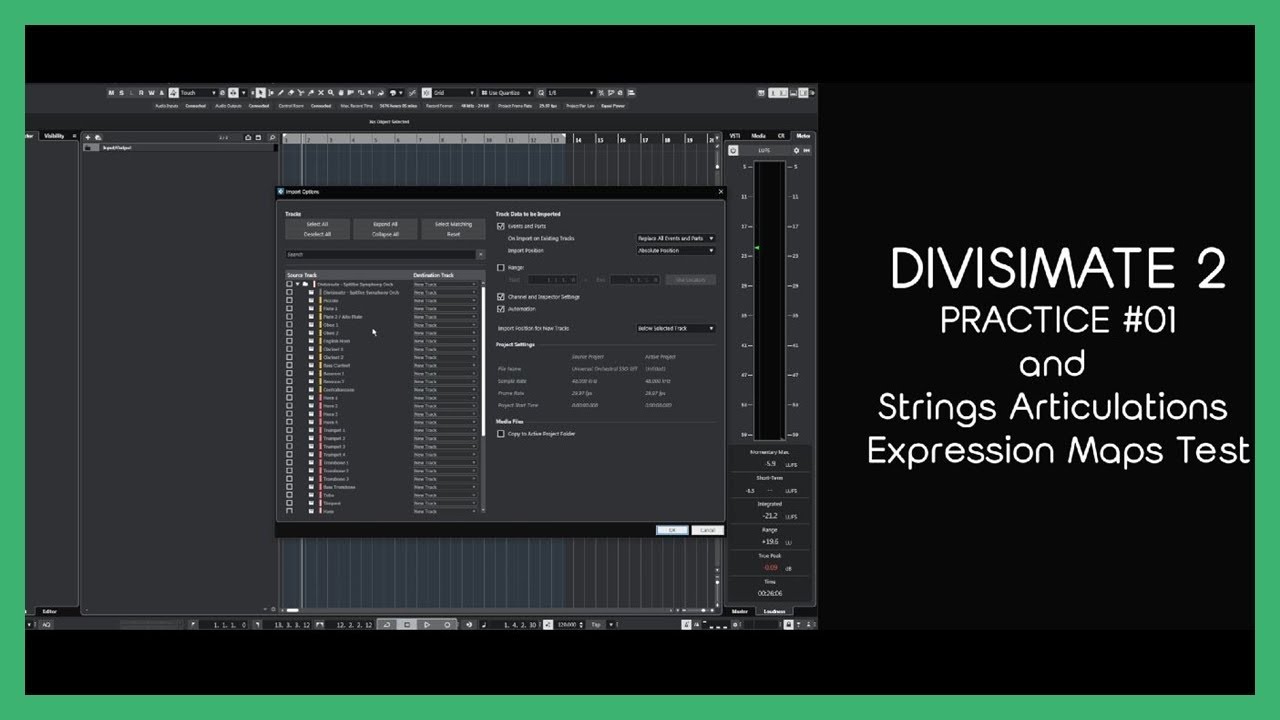Click the Reset button in Tracks
This screenshot has height=720, width=1280.
pyautogui.click(x=453, y=234)
